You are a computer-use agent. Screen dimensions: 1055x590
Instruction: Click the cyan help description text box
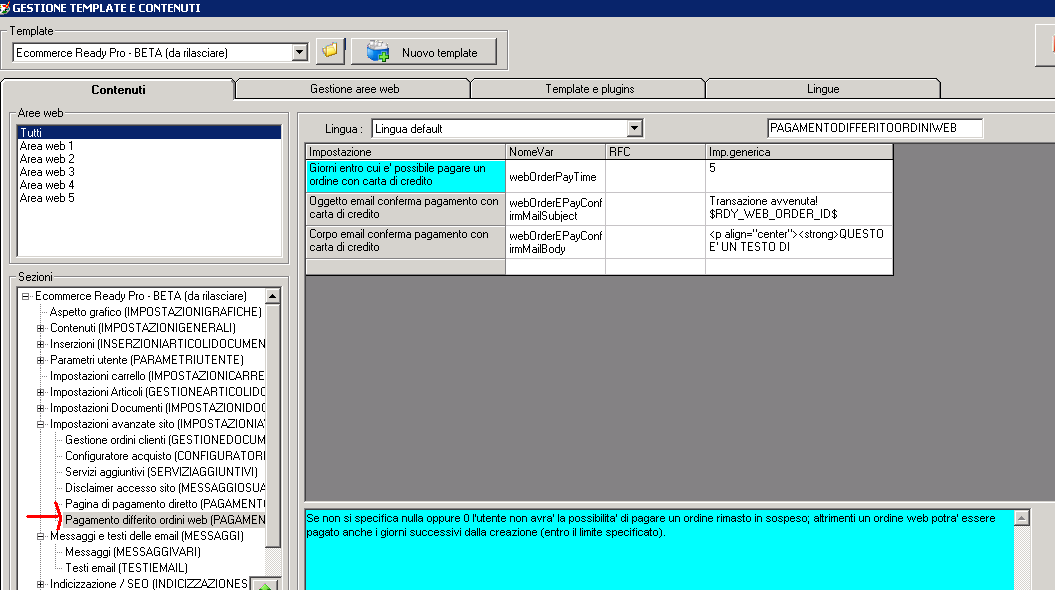pyautogui.click(x=659, y=550)
